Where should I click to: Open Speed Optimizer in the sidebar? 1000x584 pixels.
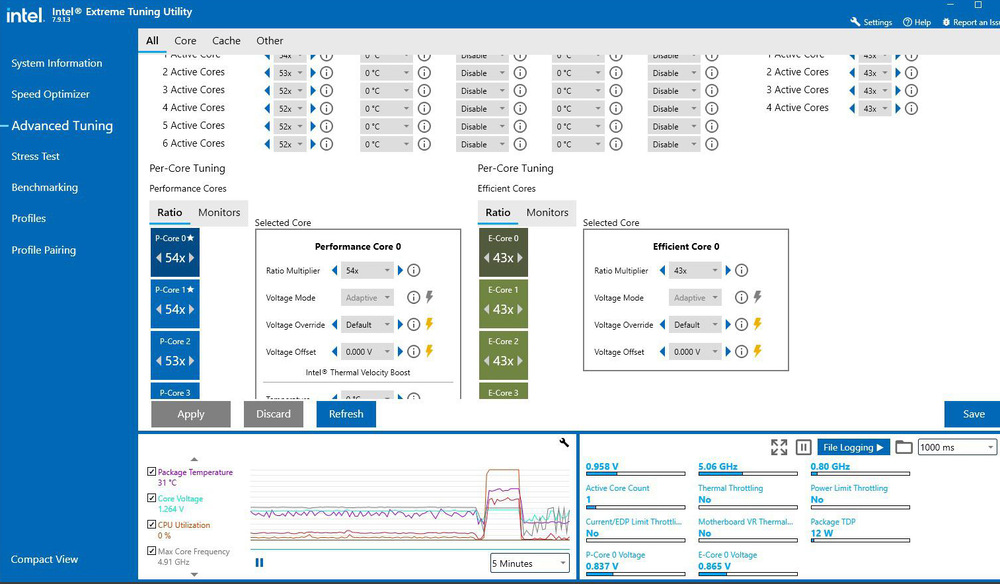coord(50,94)
